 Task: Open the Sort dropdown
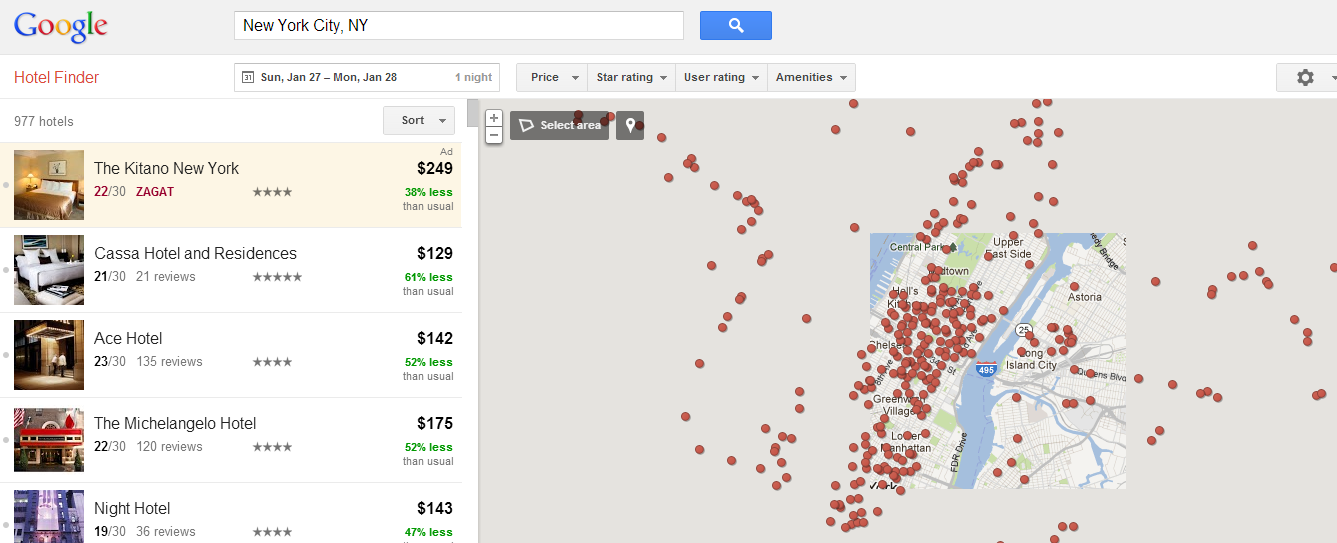(x=419, y=120)
